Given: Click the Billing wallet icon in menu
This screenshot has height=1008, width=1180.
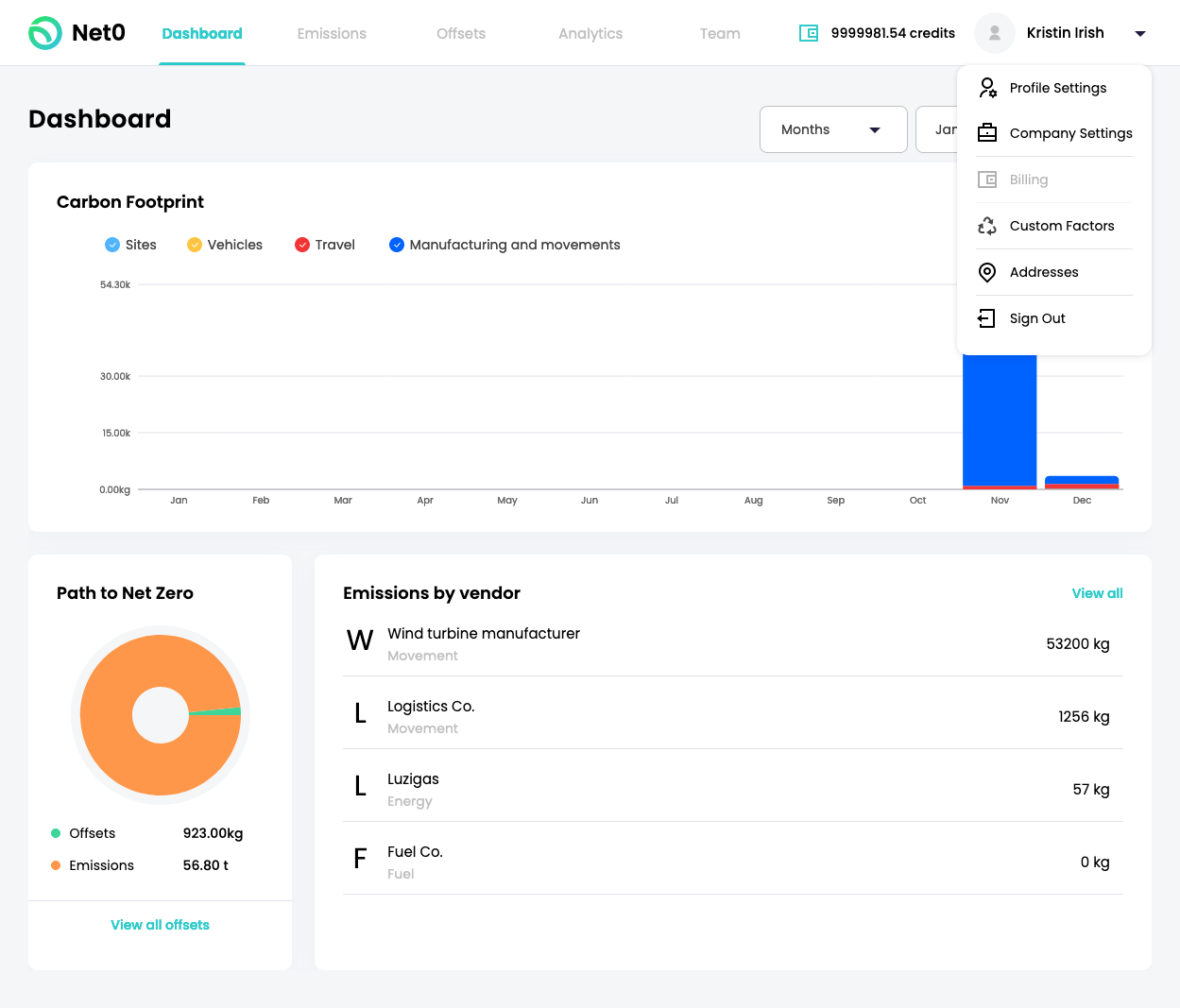Looking at the screenshot, I should click(987, 179).
